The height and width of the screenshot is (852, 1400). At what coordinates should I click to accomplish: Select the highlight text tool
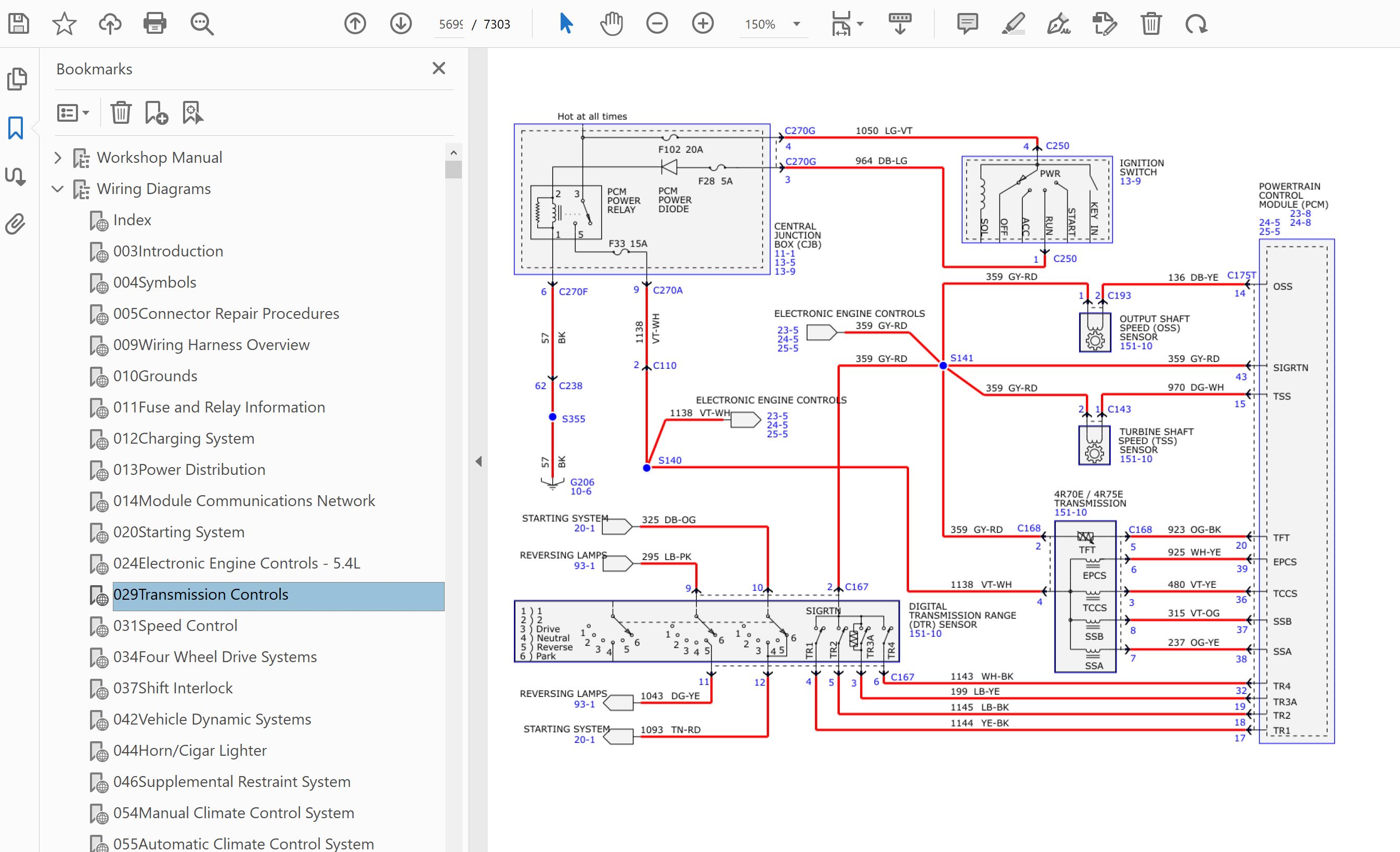tap(1013, 24)
